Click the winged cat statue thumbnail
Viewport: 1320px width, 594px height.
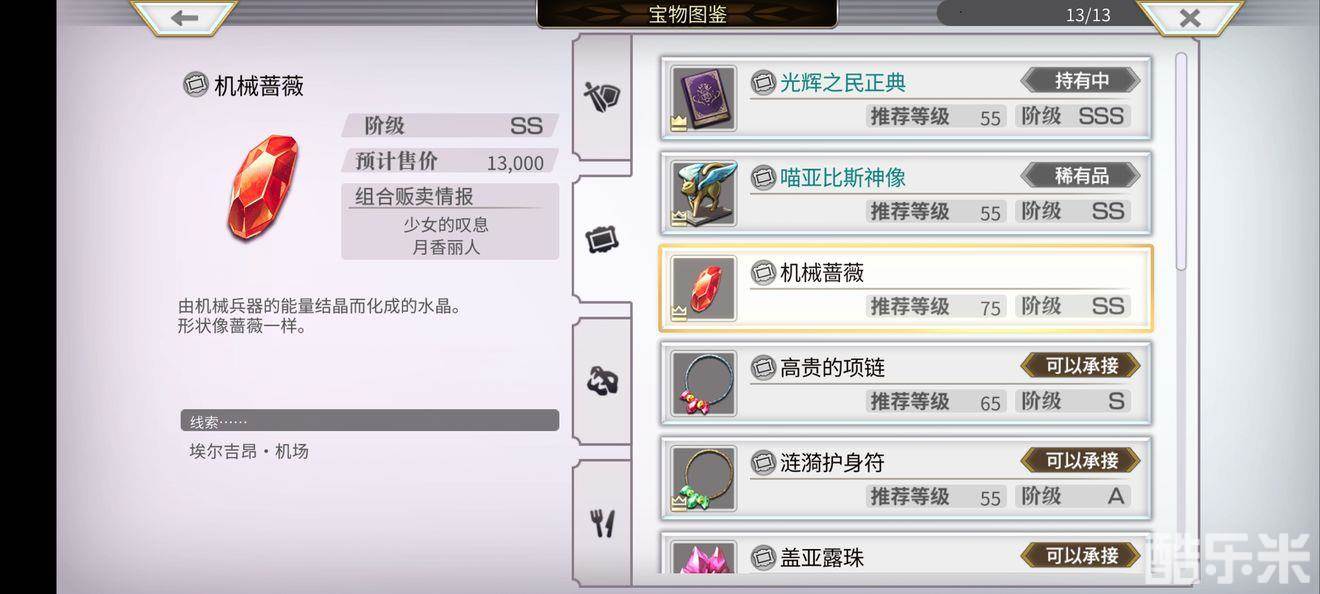coord(704,193)
